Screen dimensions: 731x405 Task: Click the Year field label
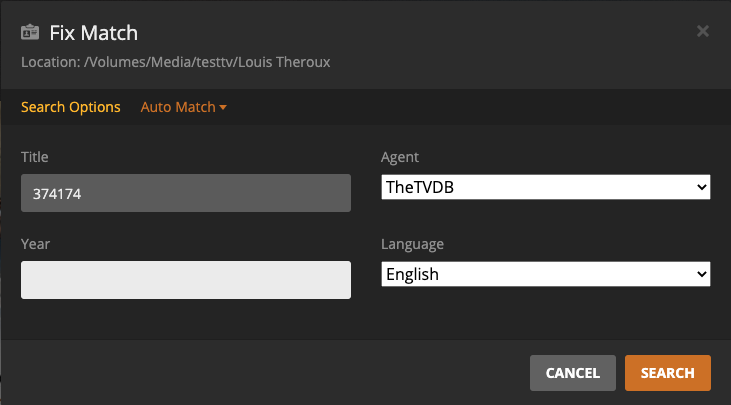(x=35, y=243)
